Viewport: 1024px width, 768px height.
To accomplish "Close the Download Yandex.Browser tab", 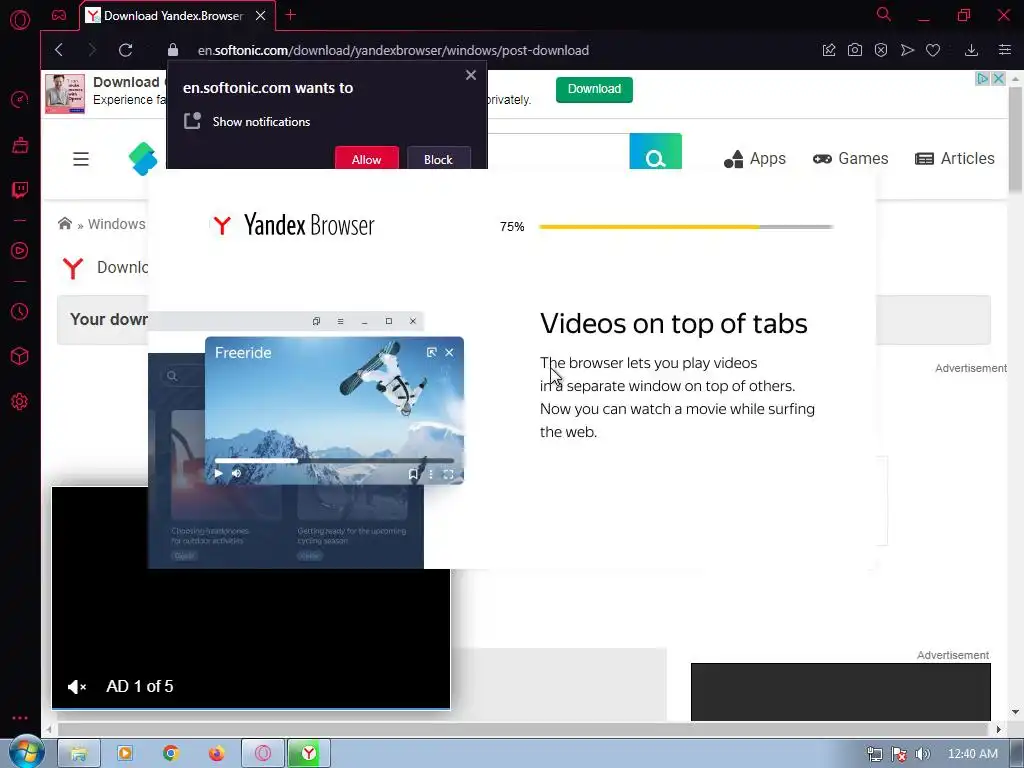I will [261, 16].
